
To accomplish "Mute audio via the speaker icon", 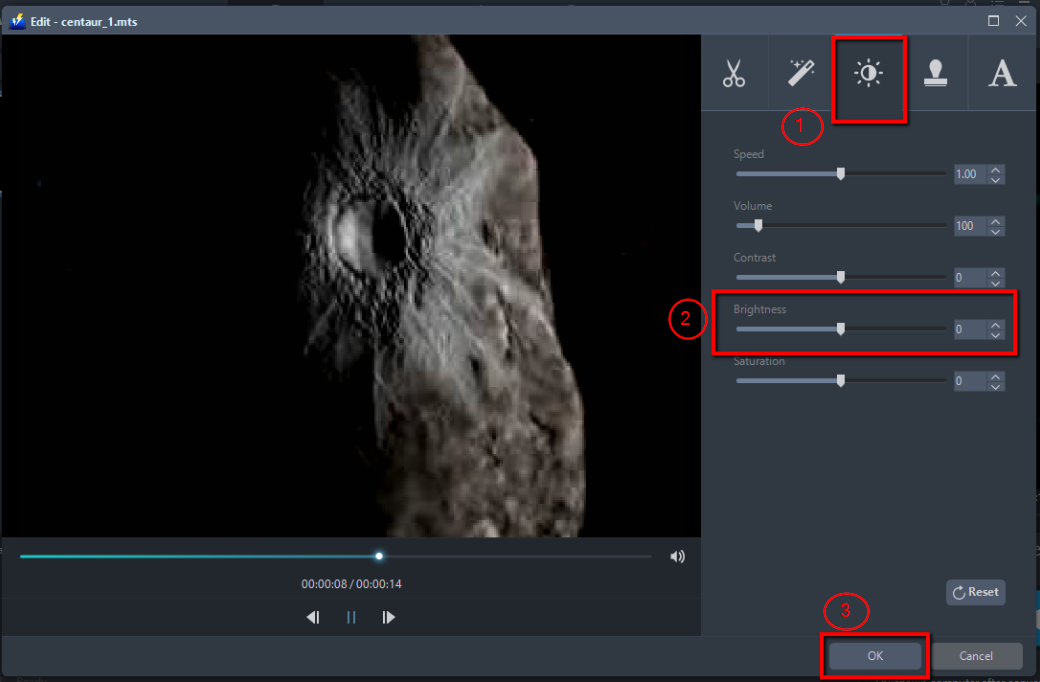I will (678, 557).
